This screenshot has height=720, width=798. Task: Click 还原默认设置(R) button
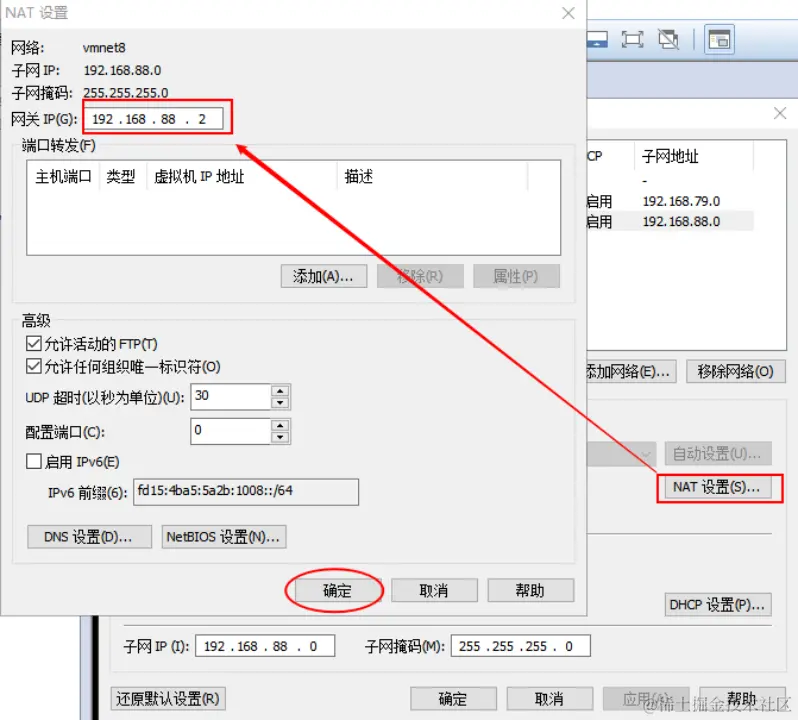168,699
